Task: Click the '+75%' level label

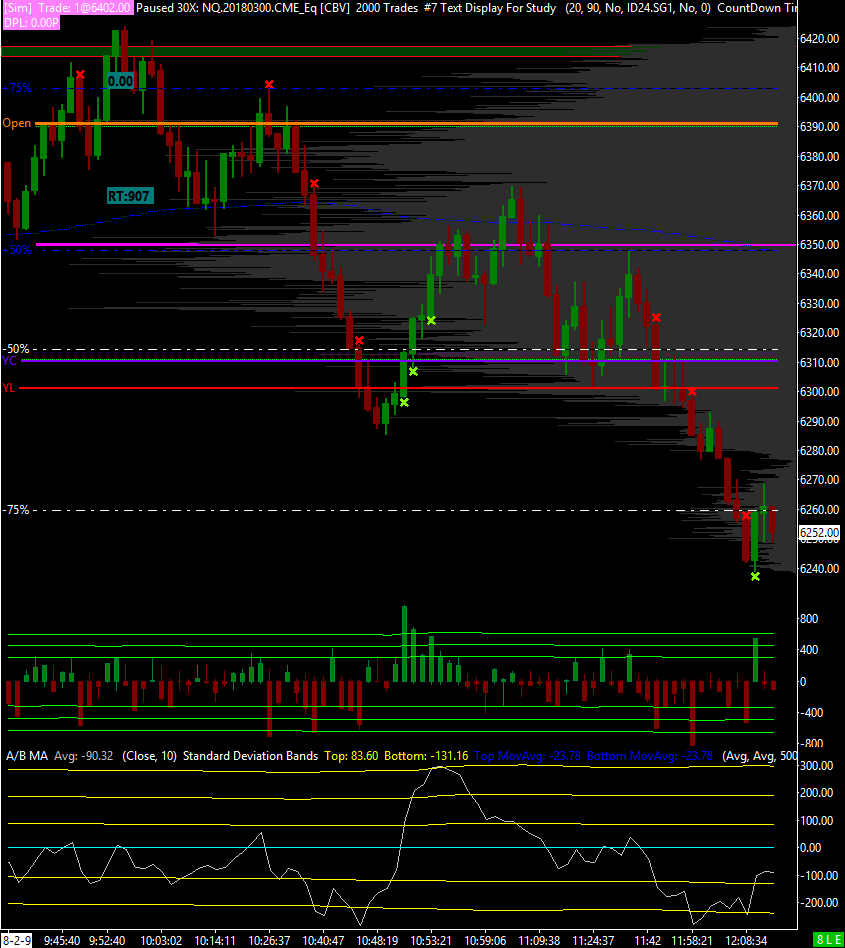Action: (17, 88)
